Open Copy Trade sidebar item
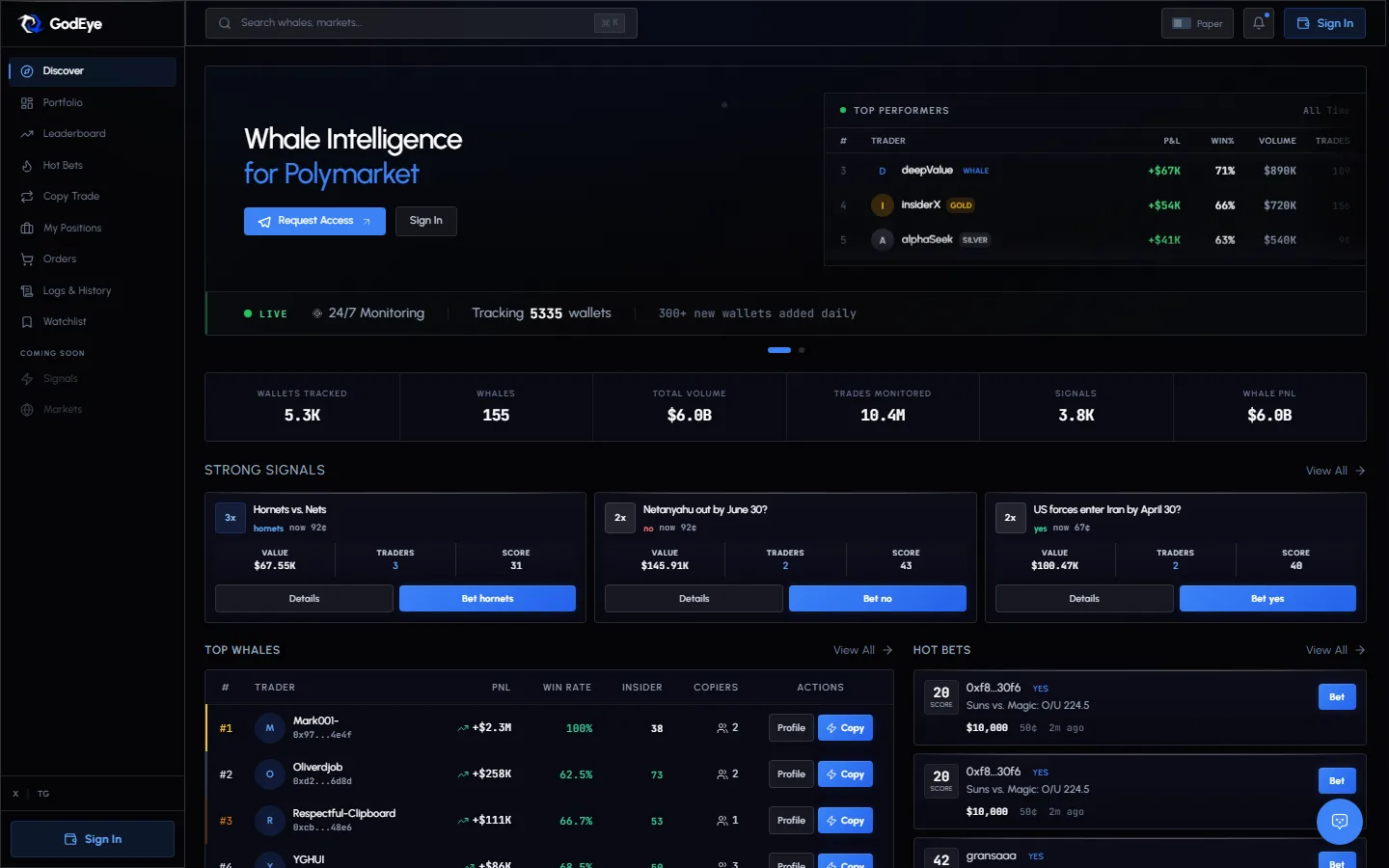This screenshot has width=1389, height=868. [71, 197]
